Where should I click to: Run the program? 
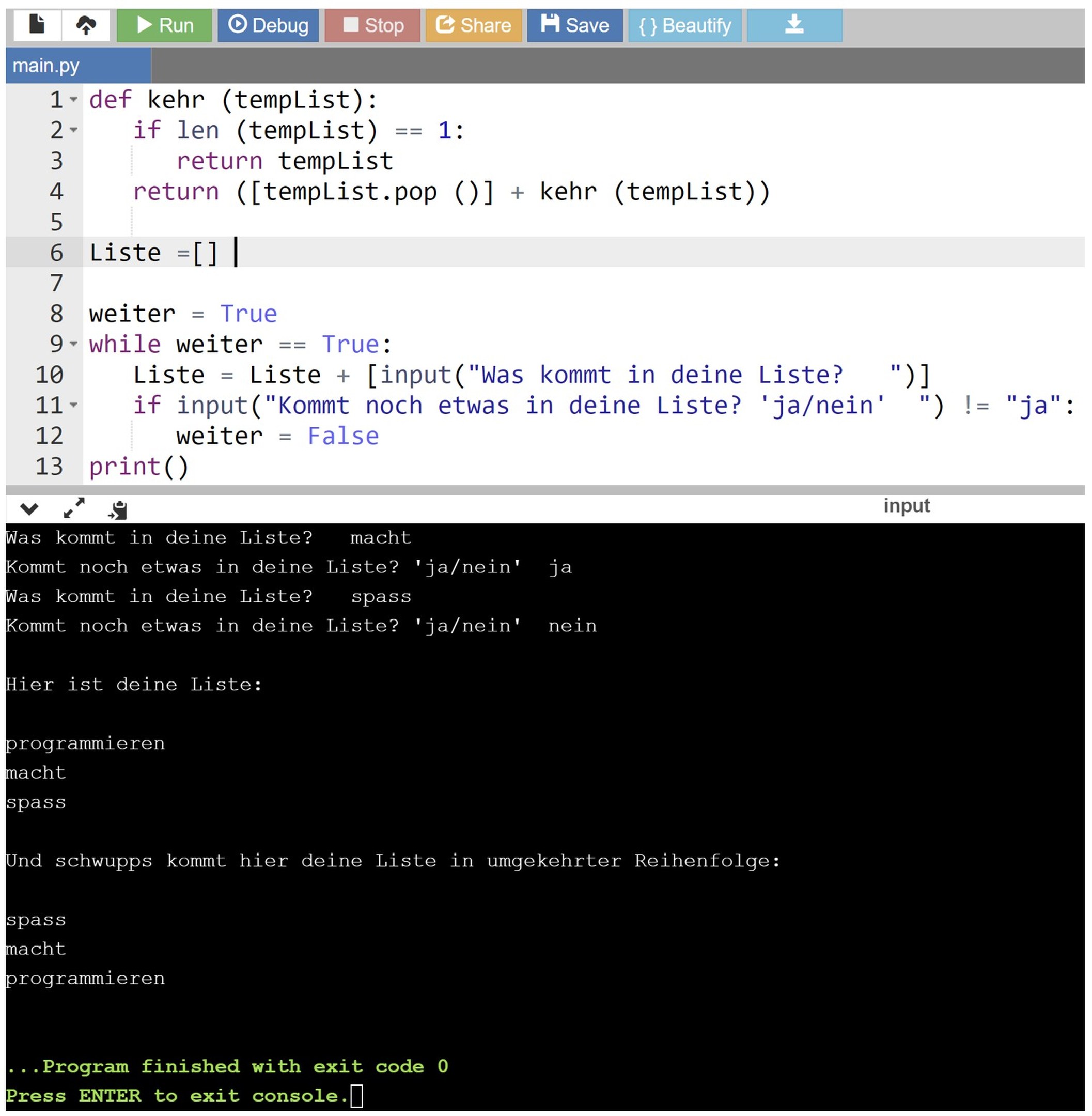tap(164, 25)
